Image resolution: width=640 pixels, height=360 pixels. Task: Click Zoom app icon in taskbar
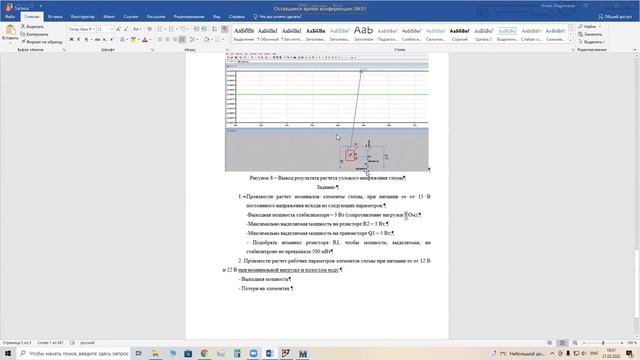253,353
